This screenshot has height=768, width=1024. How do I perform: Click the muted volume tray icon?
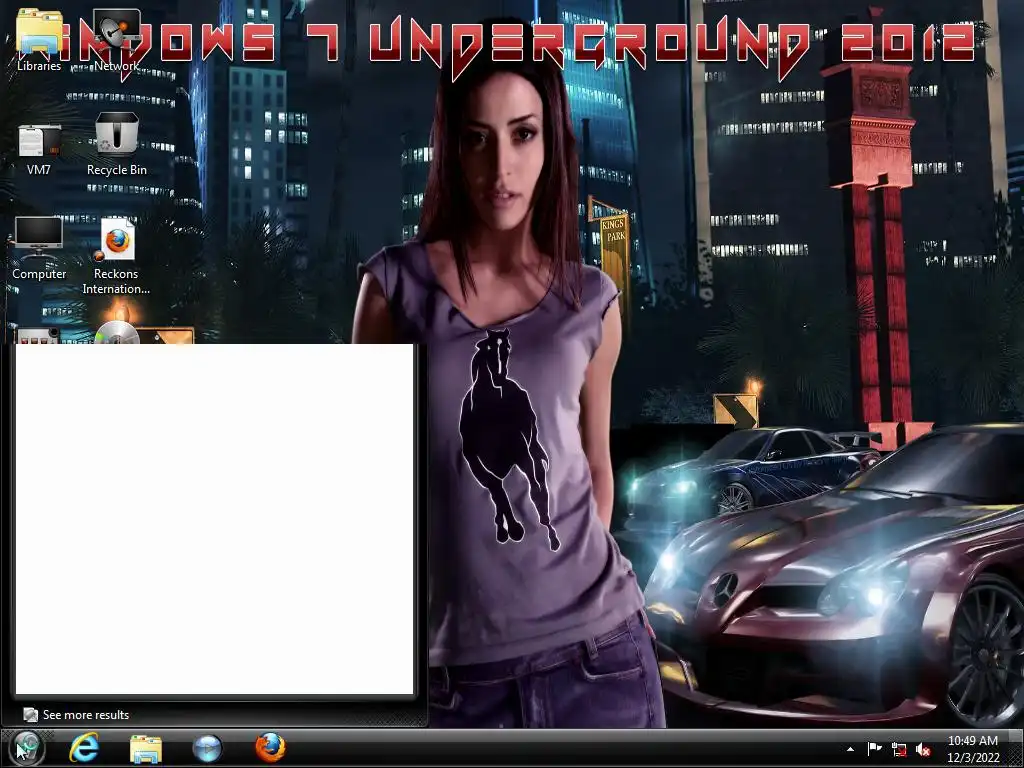coord(923,750)
